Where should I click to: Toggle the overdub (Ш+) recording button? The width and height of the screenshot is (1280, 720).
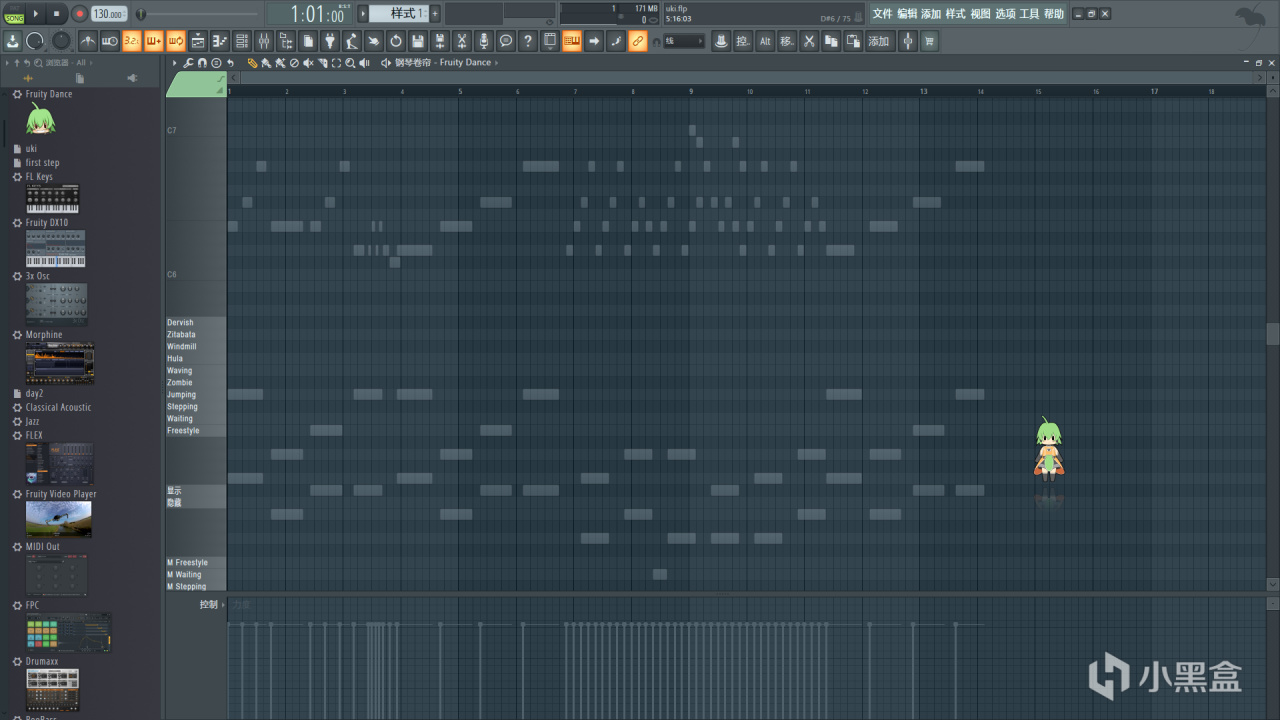(x=153, y=41)
